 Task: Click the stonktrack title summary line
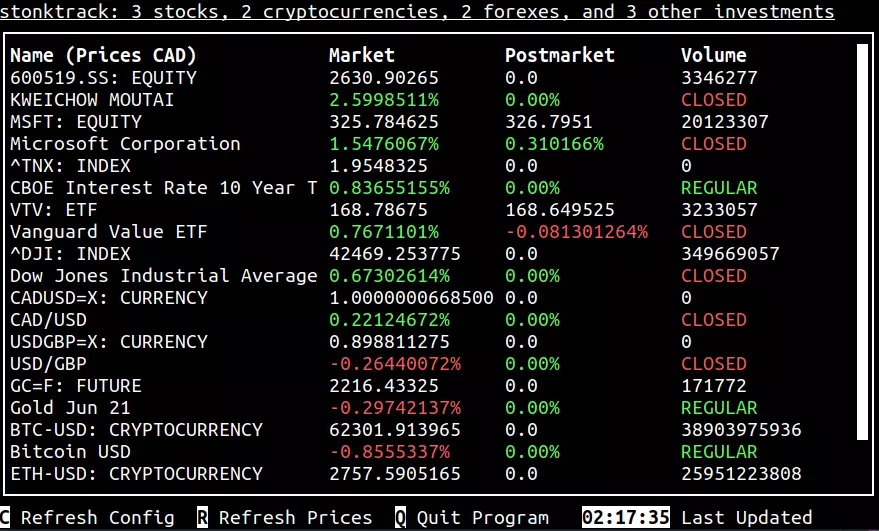(x=417, y=12)
